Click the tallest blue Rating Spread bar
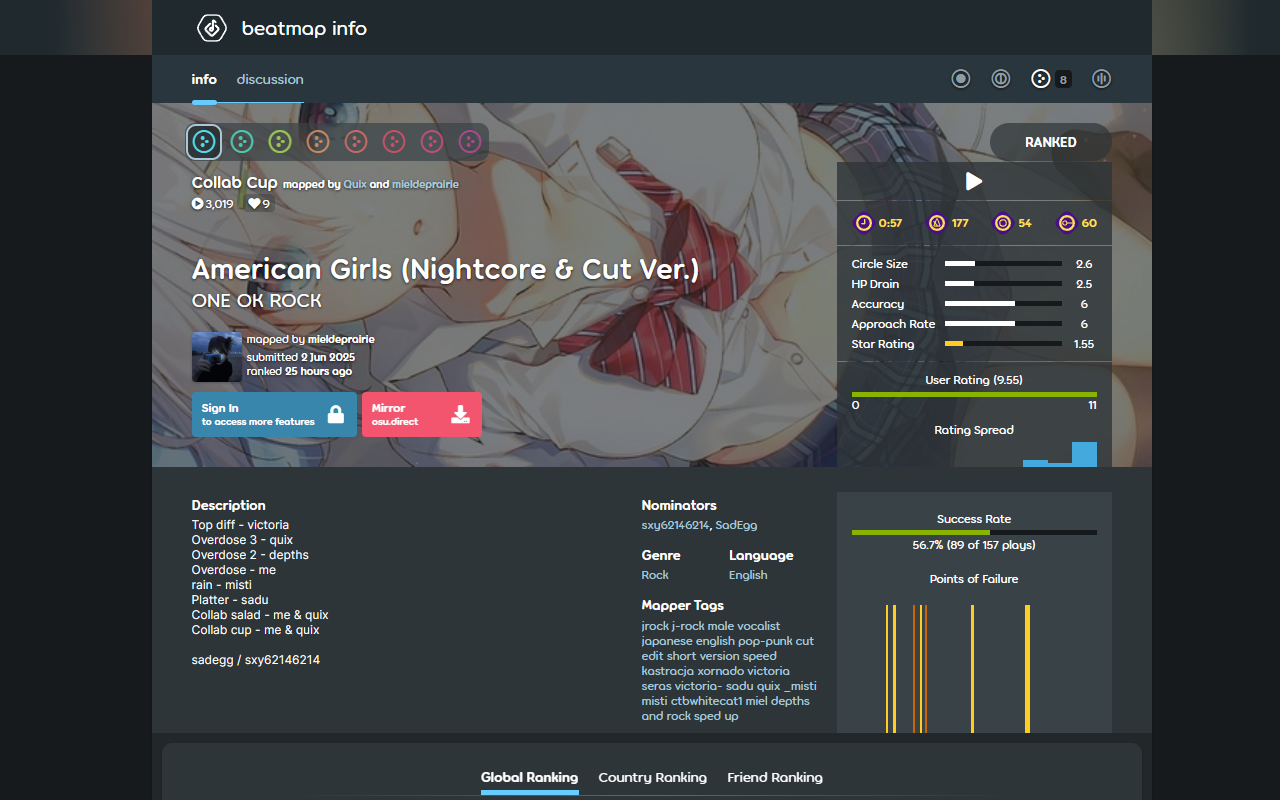The height and width of the screenshot is (800, 1280). pyautogui.click(x=1084, y=454)
